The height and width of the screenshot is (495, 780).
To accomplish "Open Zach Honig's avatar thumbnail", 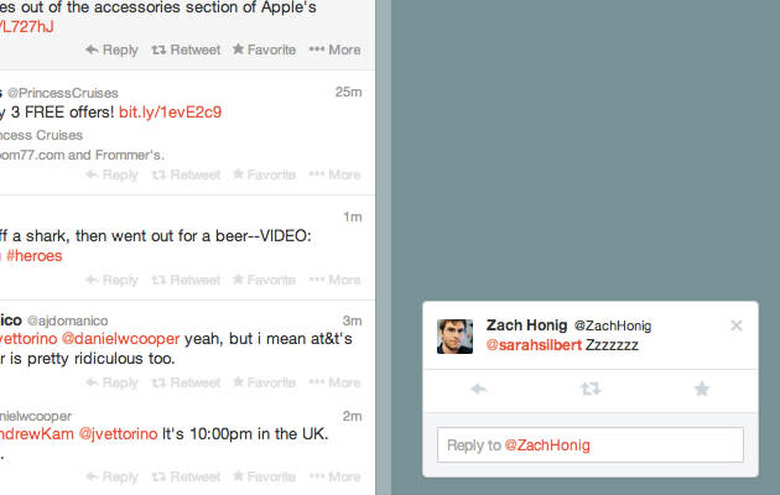I will point(455,336).
